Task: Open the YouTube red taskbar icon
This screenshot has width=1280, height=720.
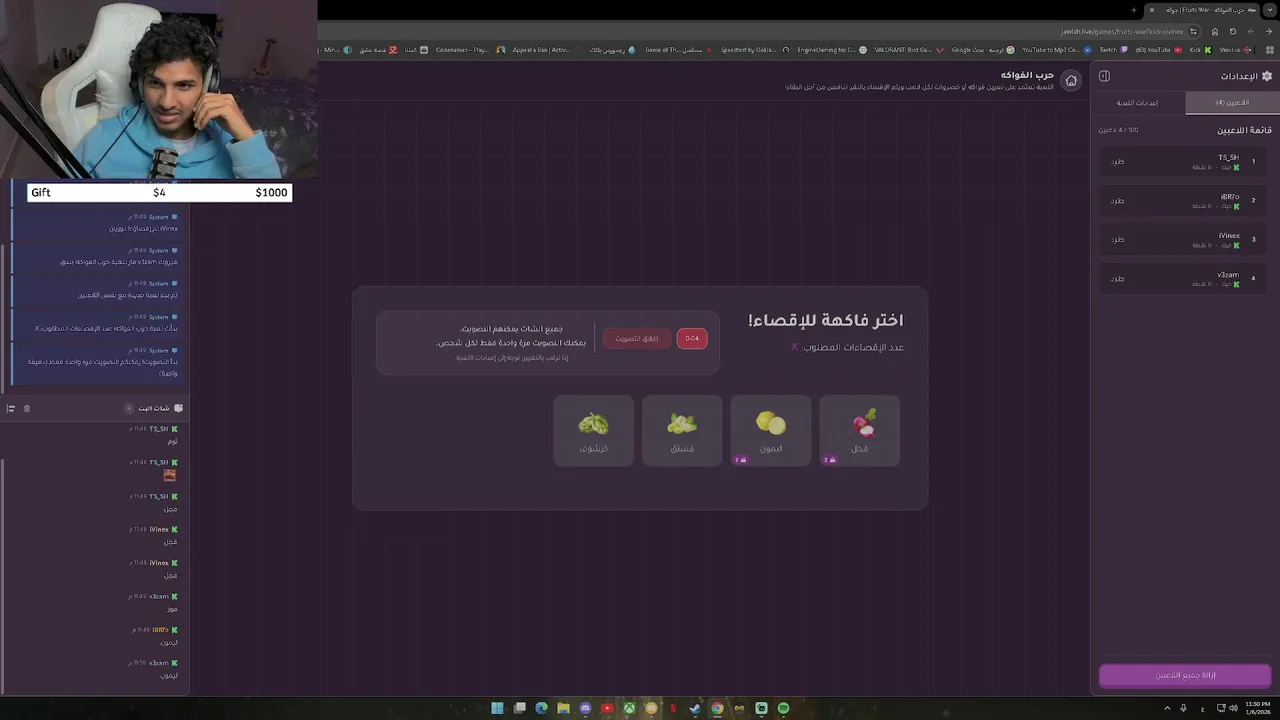Action: (607, 708)
